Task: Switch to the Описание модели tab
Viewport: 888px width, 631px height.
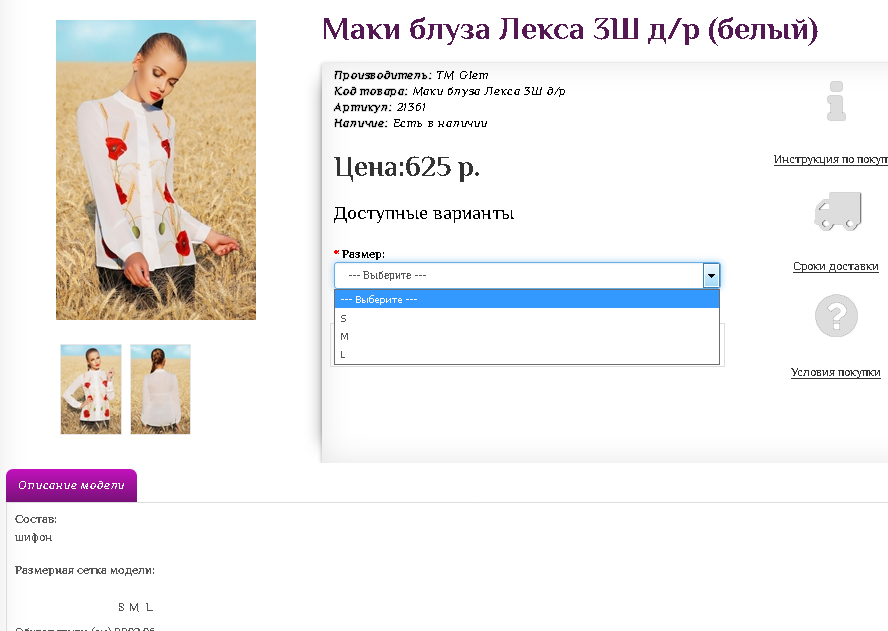Action: tap(71, 485)
